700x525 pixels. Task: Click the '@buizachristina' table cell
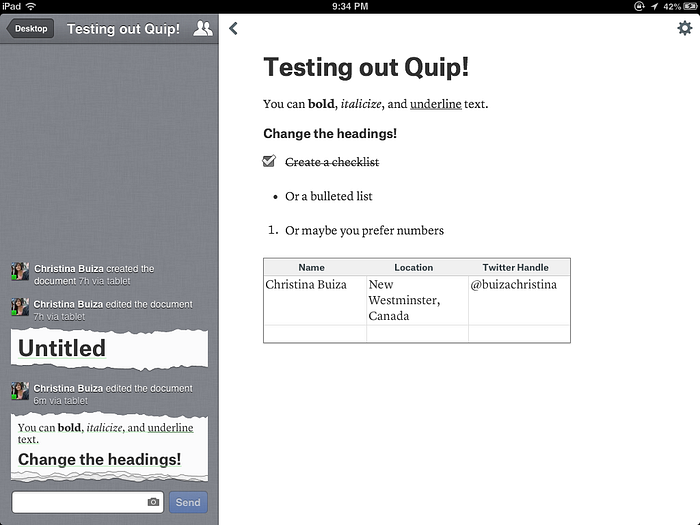519,300
